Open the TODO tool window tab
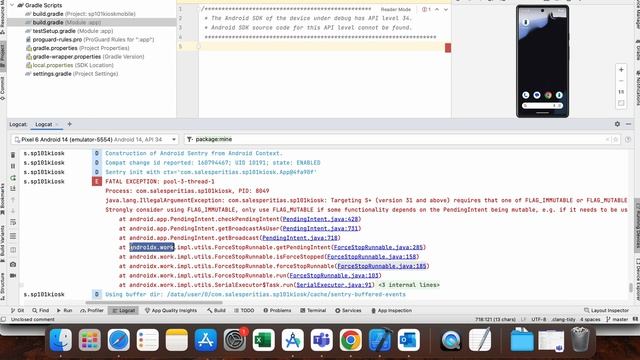Image resolution: width=640 pixels, height=360 pixels. coord(244,311)
